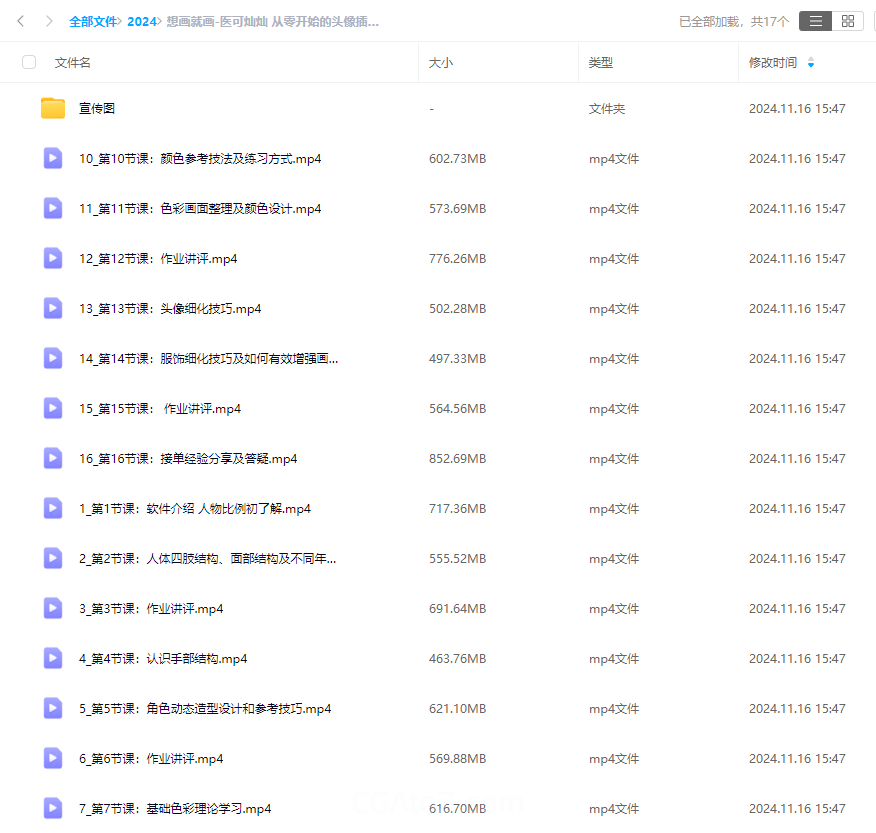Navigate to 2024 breadcrumb folder

[x=141, y=21]
